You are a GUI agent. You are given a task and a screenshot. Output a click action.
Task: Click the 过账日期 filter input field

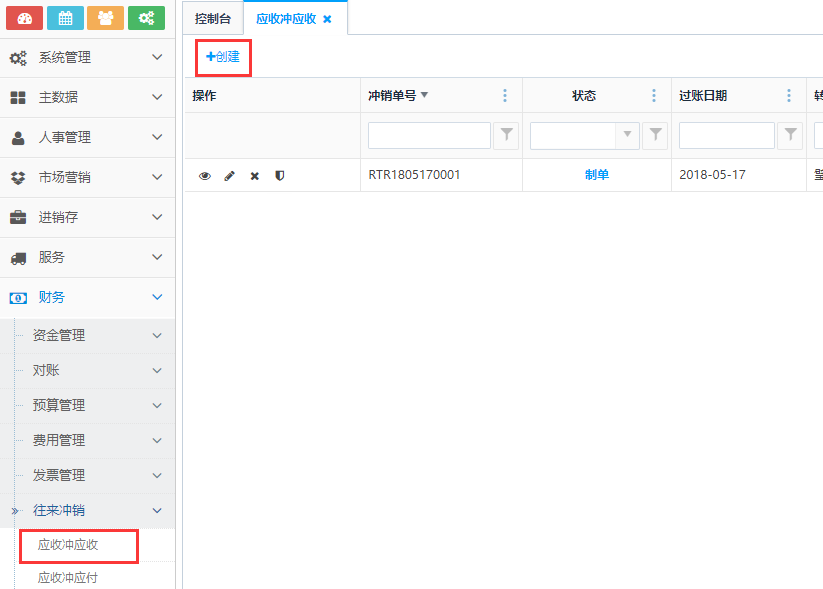coord(726,135)
